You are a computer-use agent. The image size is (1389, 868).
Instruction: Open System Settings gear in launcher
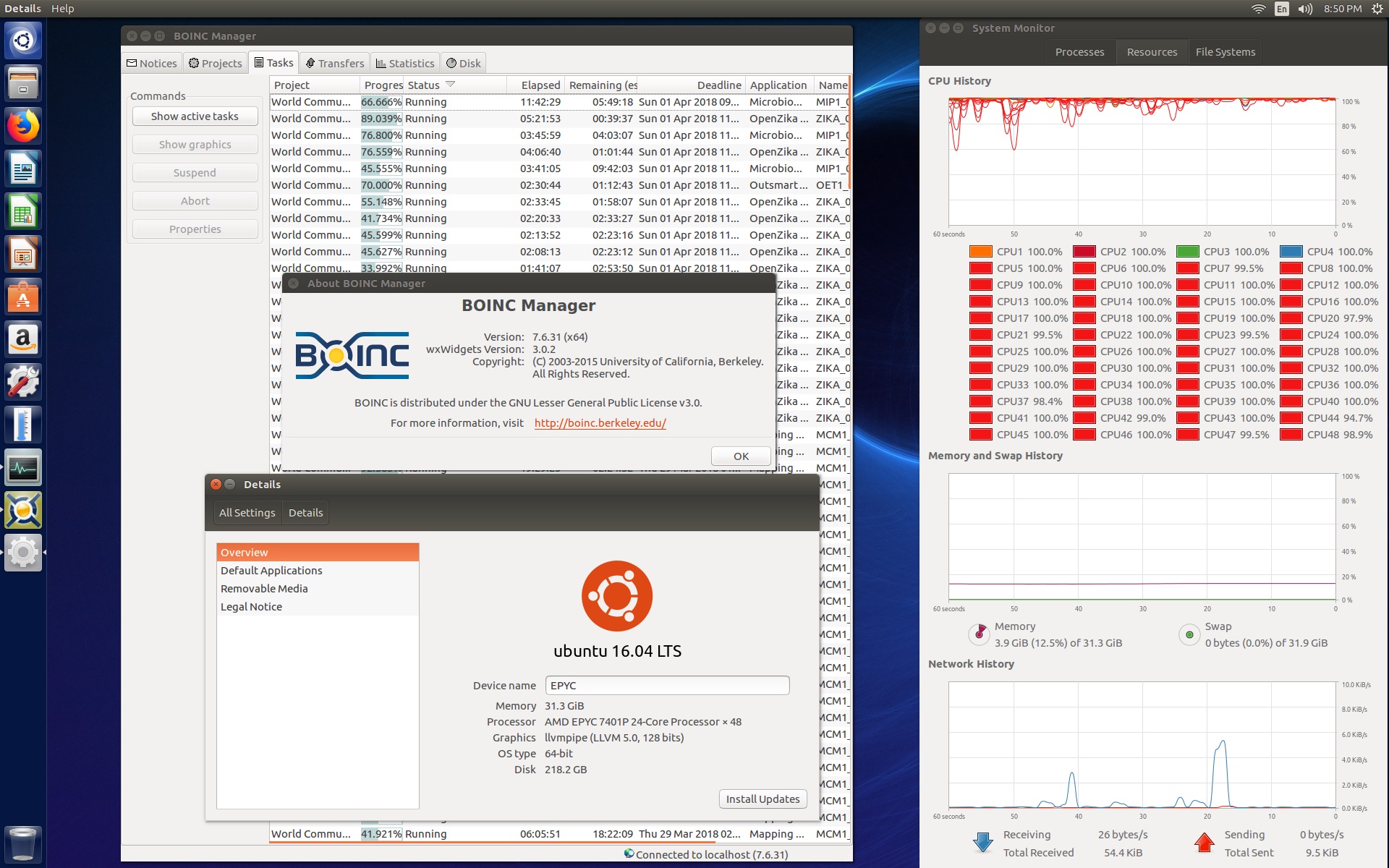pos(23,553)
